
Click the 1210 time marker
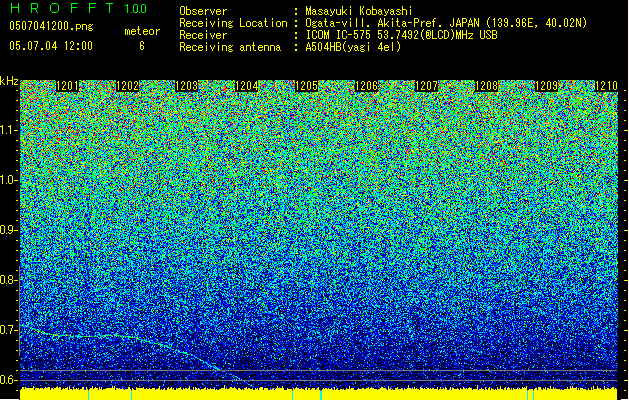606,86
